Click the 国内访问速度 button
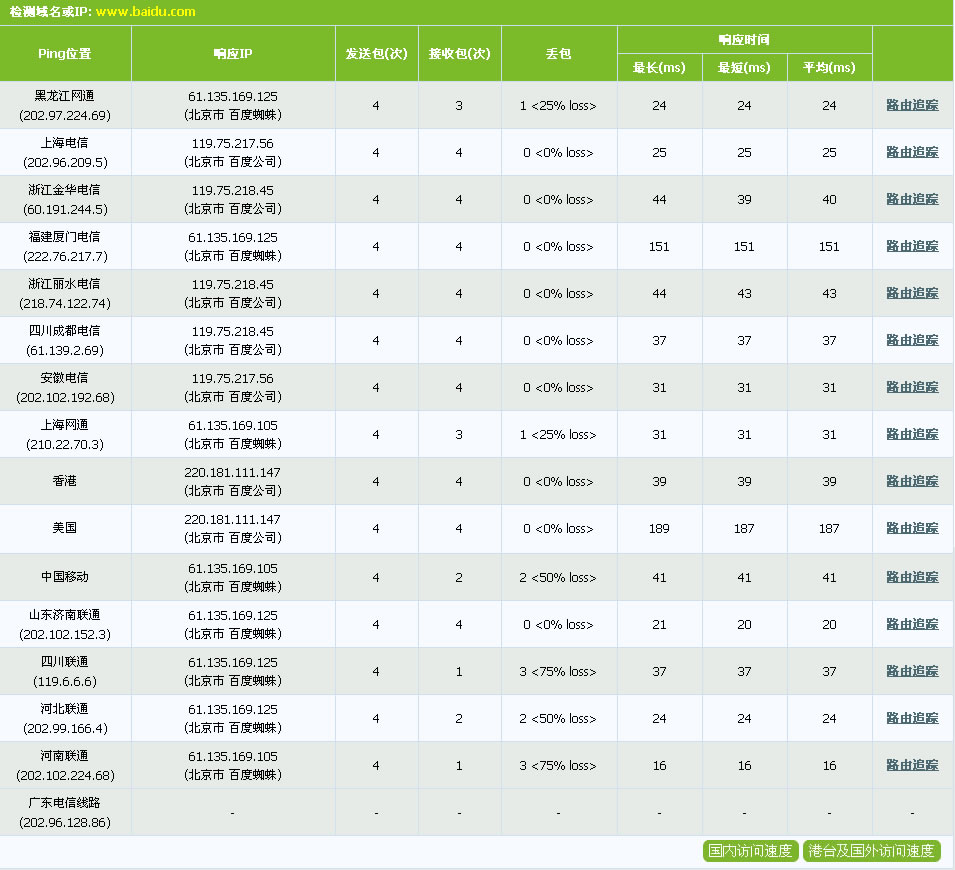 (750, 851)
